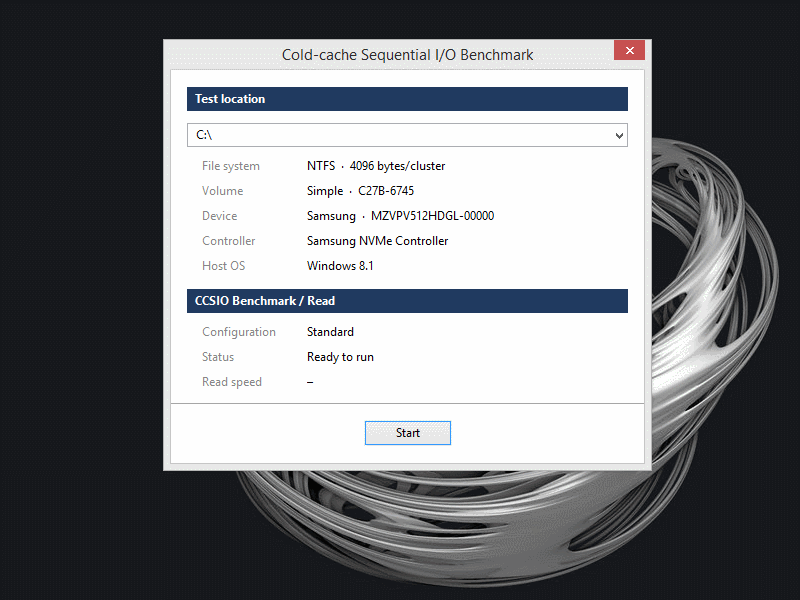Click the Host OS label
Screen dimensions: 800x600
point(223,266)
